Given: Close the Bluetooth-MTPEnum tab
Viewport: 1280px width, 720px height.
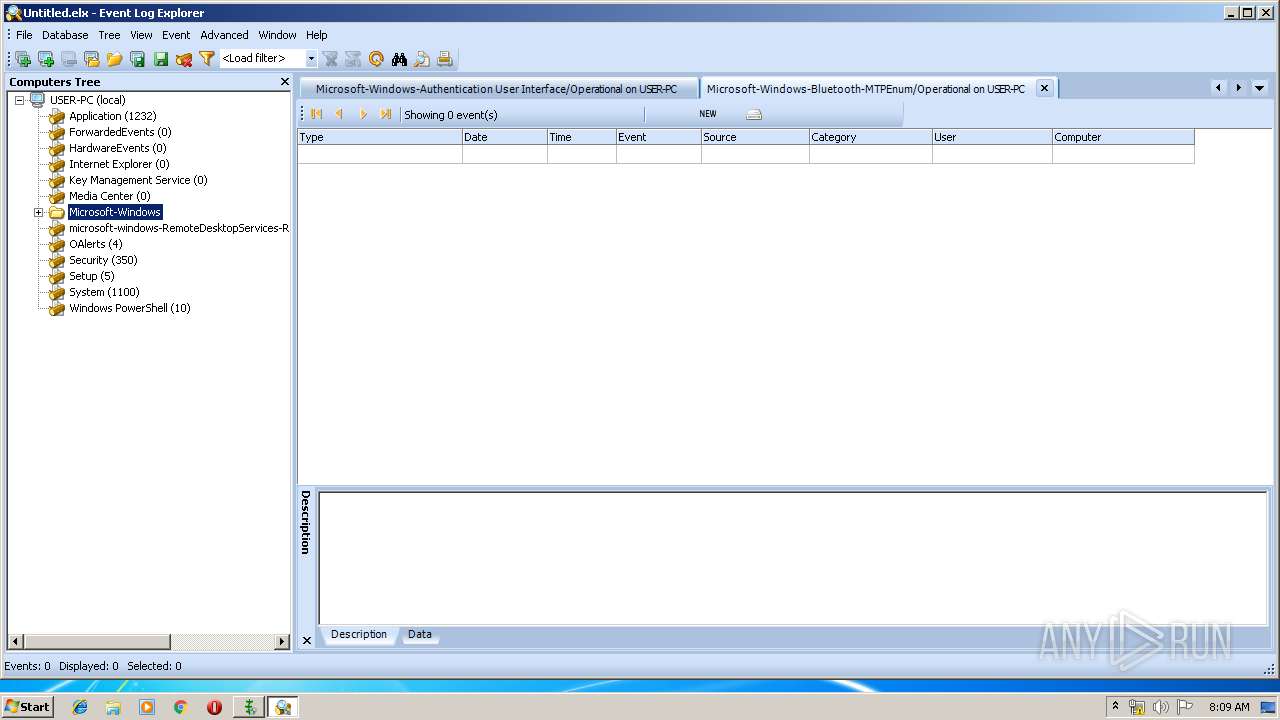Looking at the screenshot, I should pyautogui.click(x=1044, y=88).
